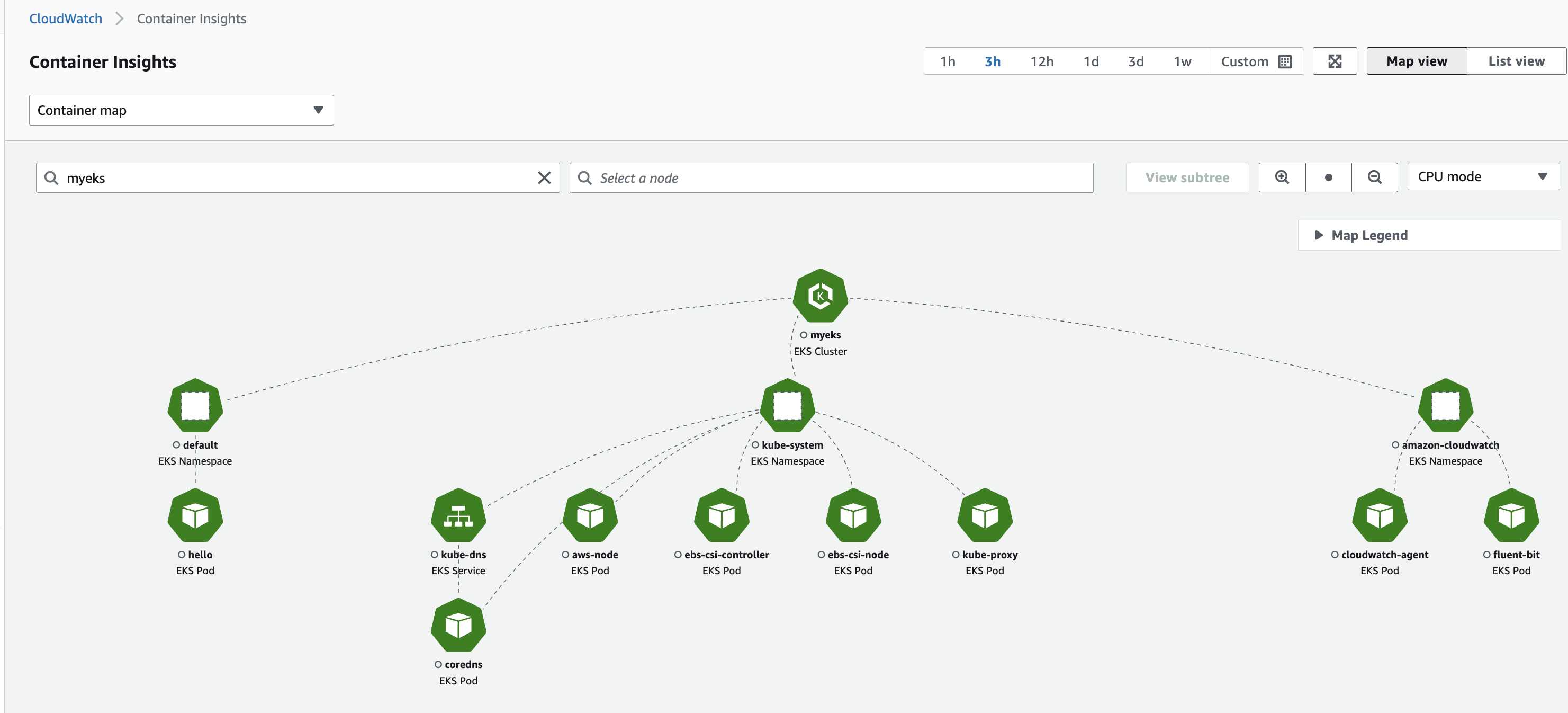Expand the Map Legend panel
Screen dimensions: 1568x713
(x=1369, y=235)
